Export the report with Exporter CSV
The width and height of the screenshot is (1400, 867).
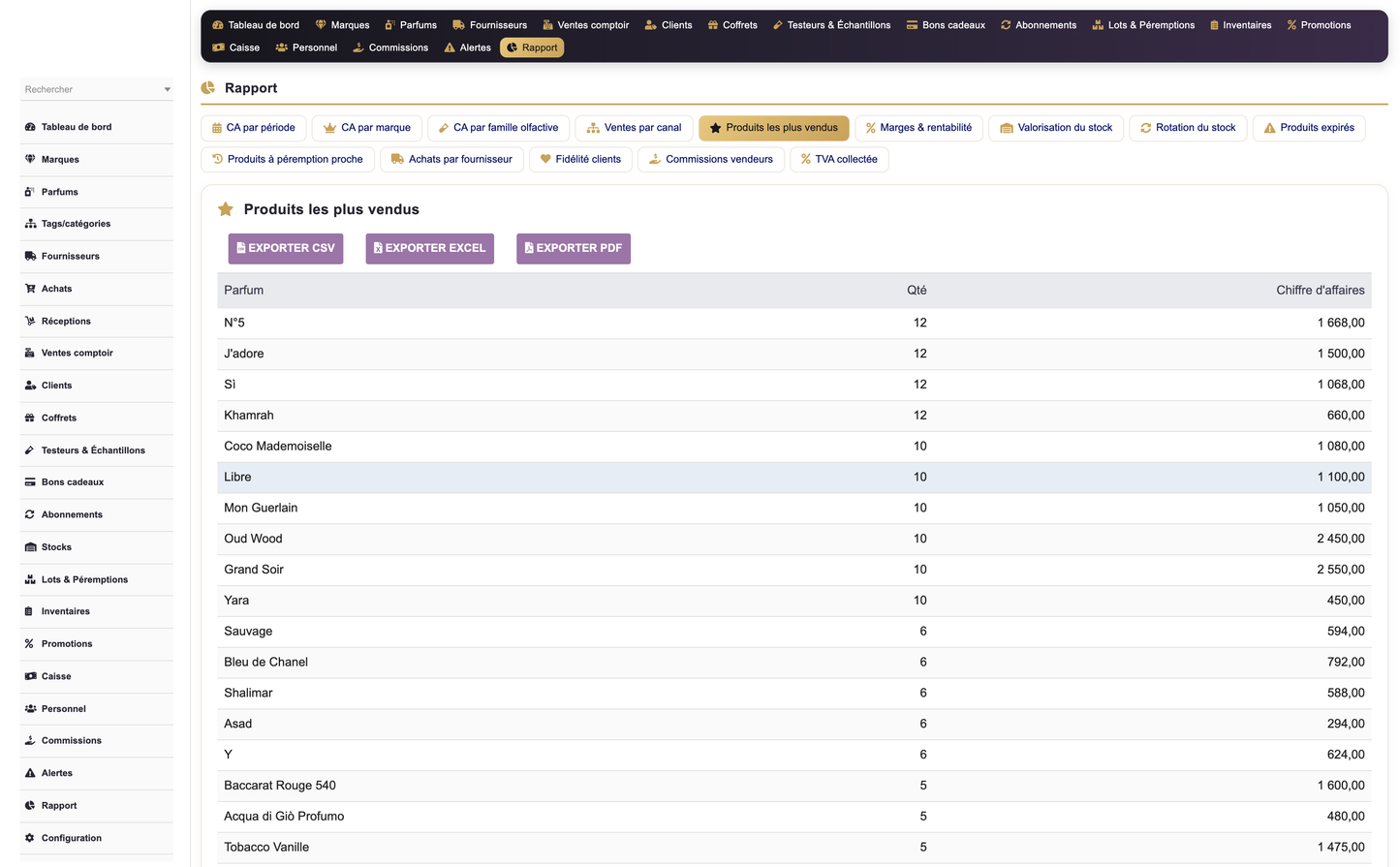point(286,249)
